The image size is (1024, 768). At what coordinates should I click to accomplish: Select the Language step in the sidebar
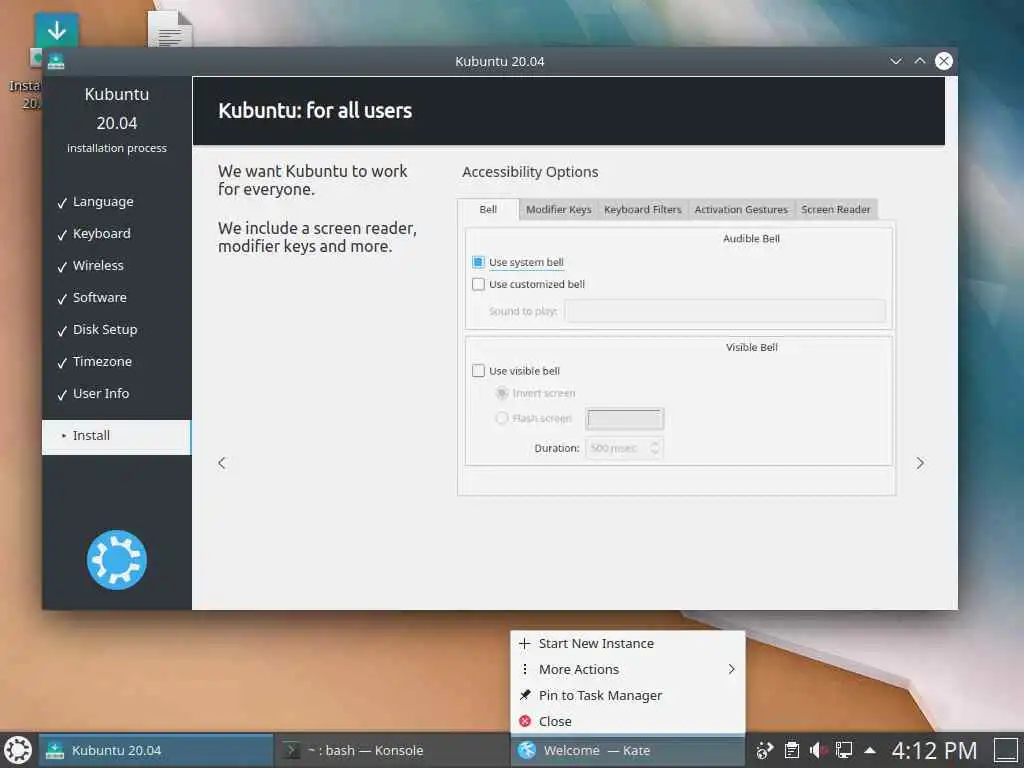pos(103,201)
